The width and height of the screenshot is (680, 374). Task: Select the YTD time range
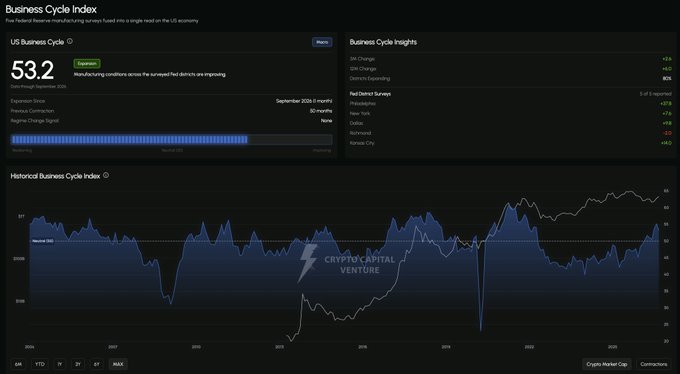(40, 364)
